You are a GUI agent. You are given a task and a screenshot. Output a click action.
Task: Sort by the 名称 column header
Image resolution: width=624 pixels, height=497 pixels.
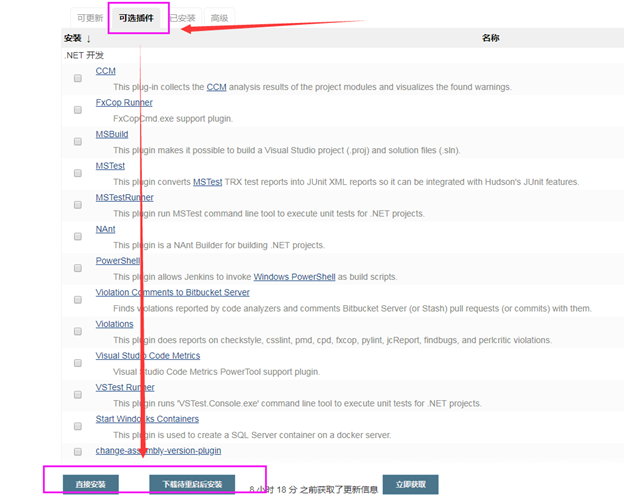pos(490,38)
